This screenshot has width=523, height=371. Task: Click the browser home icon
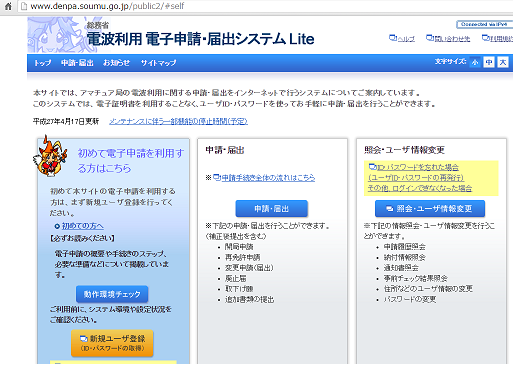click(x=8, y=6)
